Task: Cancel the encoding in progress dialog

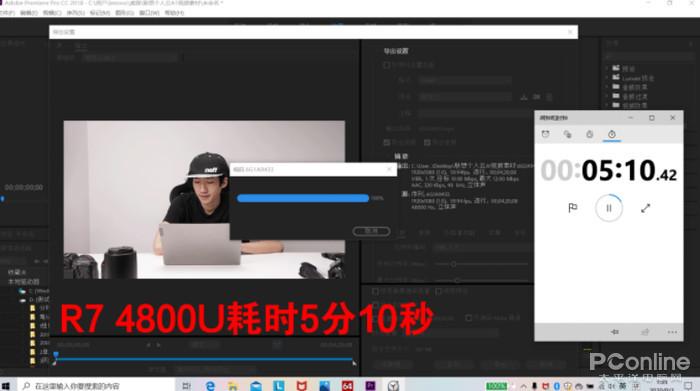Action: click(x=371, y=231)
